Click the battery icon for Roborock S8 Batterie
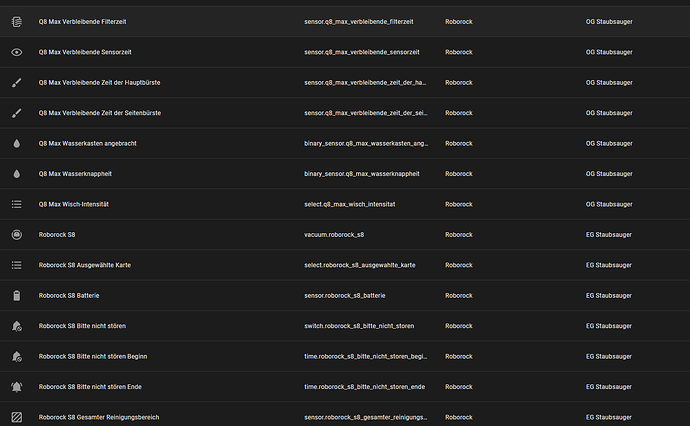 coord(17,296)
